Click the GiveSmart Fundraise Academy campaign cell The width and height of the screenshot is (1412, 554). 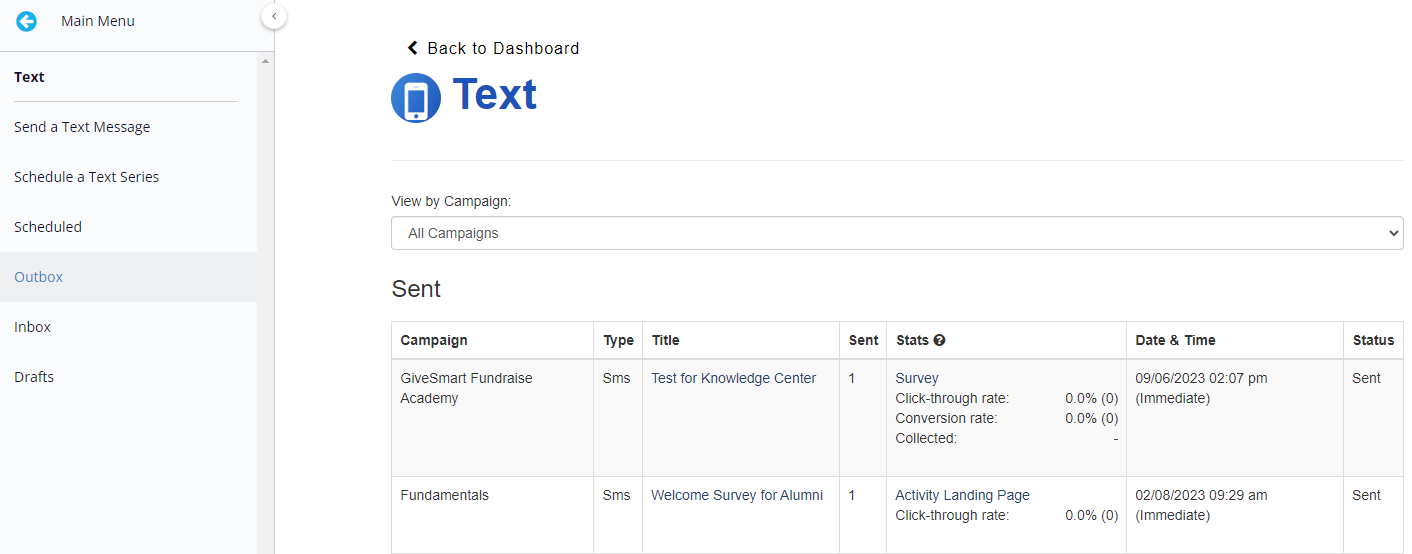pyautogui.click(x=466, y=388)
